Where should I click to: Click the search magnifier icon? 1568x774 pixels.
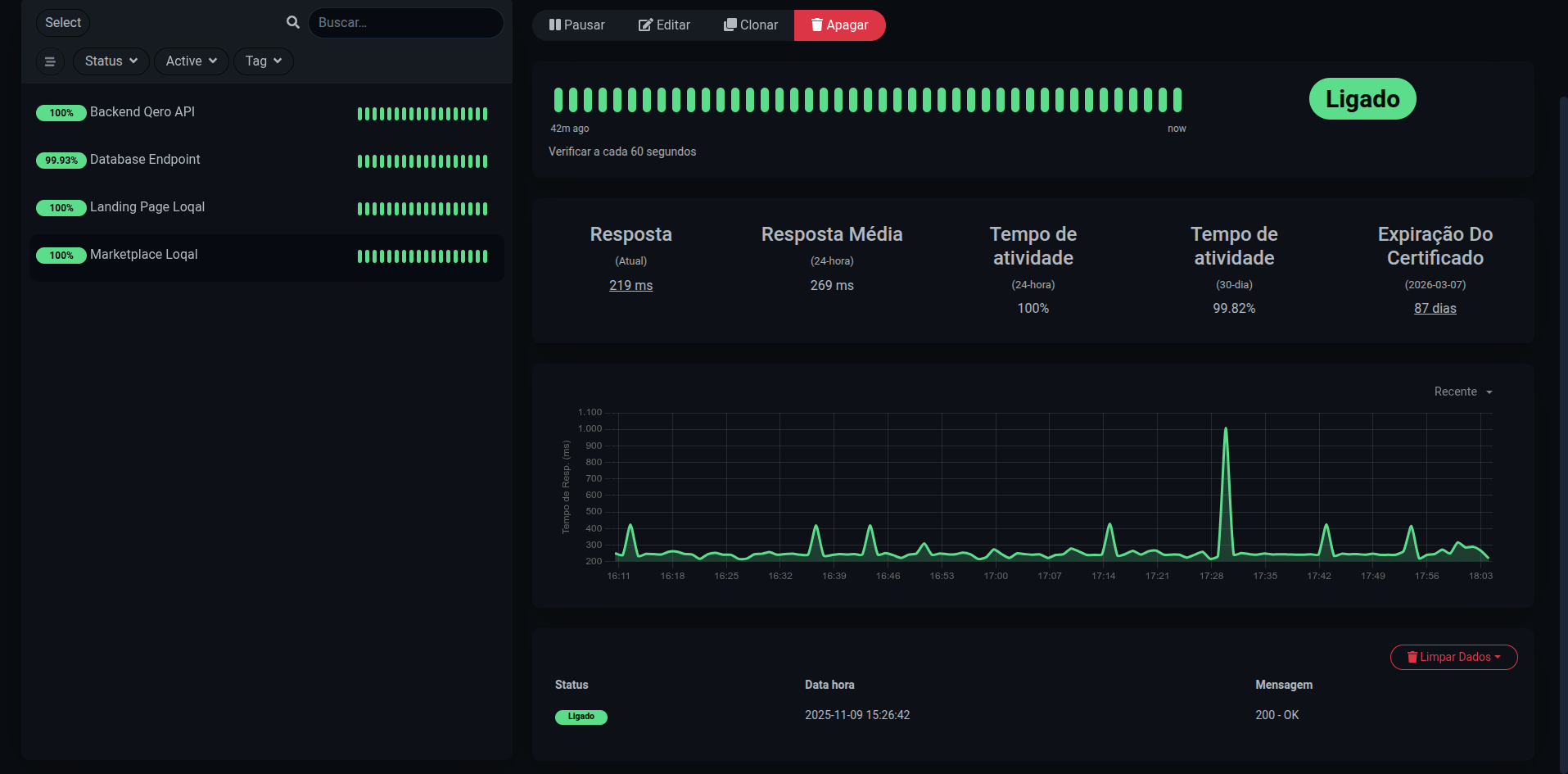pyautogui.click(x=291, y=22)
